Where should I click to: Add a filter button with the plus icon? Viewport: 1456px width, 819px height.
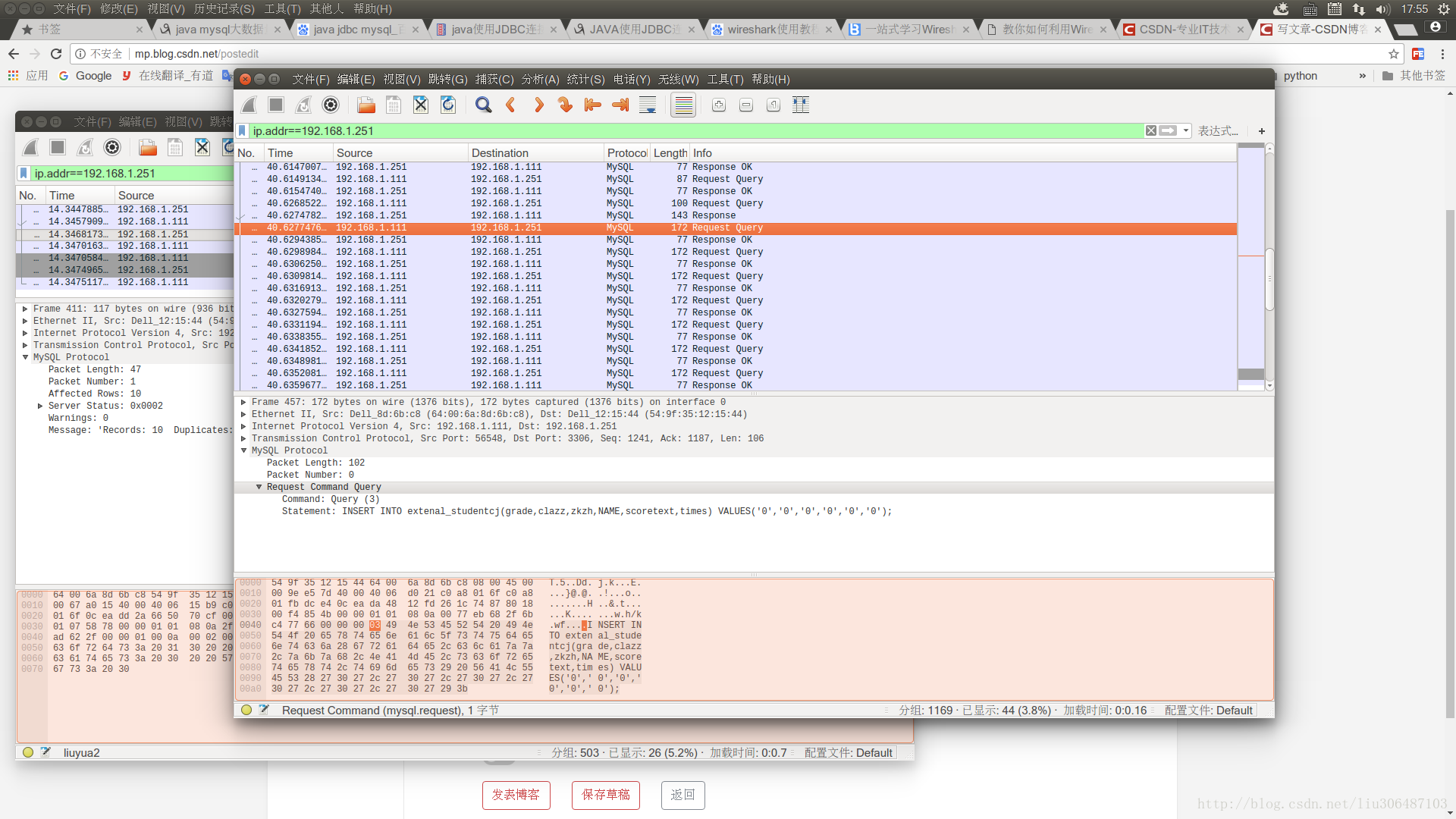1262,131
